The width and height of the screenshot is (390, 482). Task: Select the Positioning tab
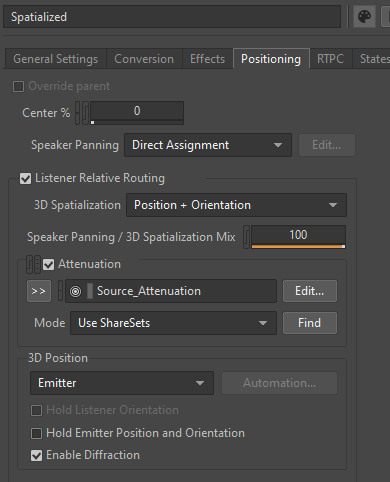[271, 59]
